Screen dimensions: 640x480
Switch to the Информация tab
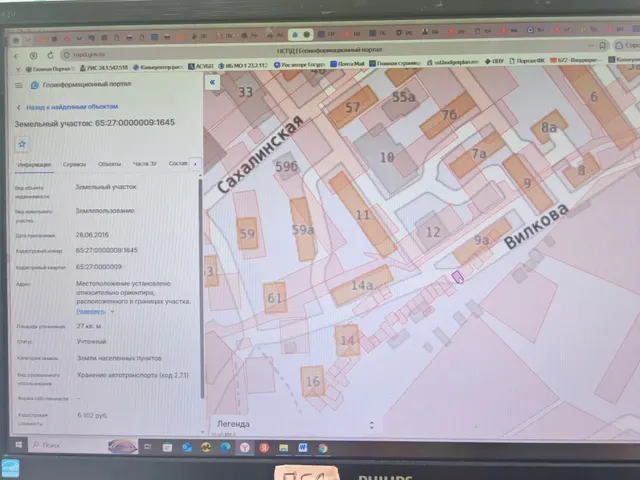(34, 164)
